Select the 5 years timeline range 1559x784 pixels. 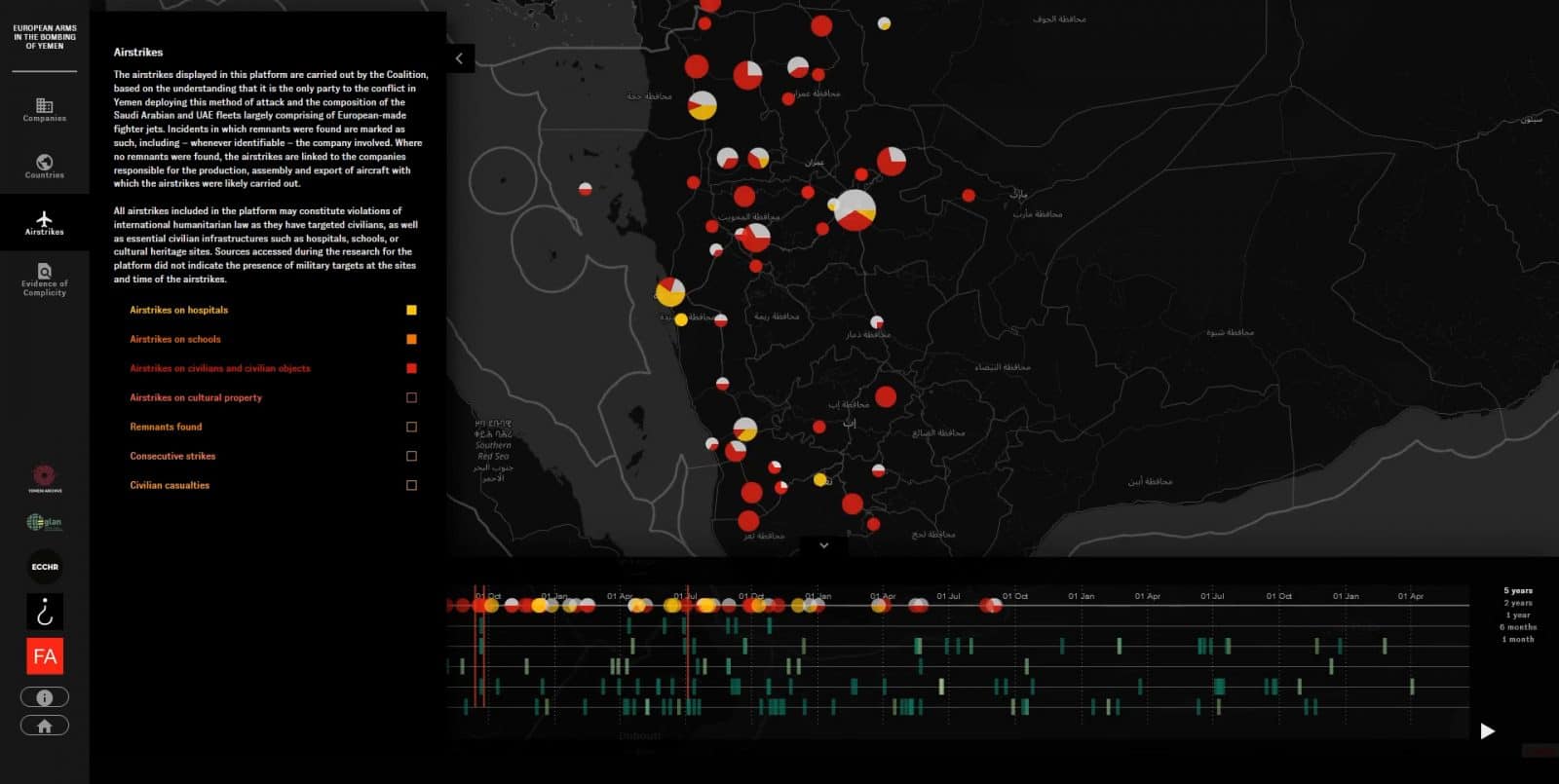coord(1517,590)
